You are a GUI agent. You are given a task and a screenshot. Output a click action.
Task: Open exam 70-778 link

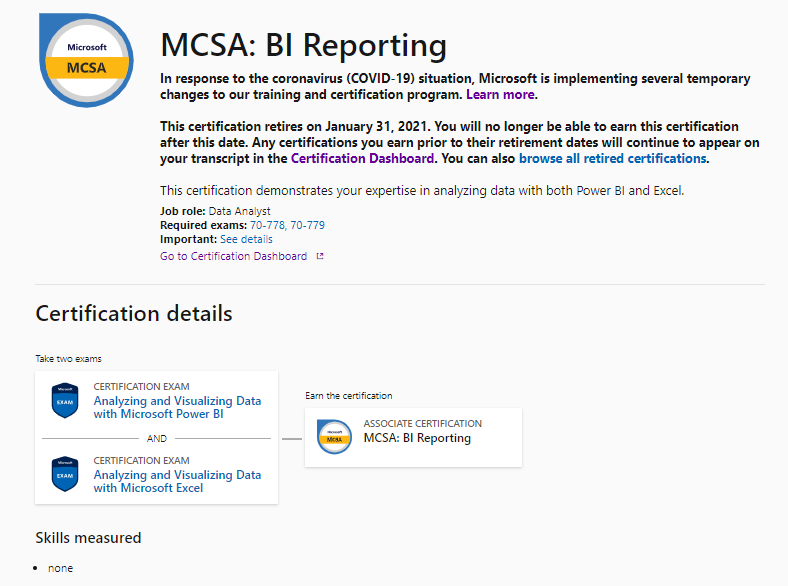click(x=267, y=225)
